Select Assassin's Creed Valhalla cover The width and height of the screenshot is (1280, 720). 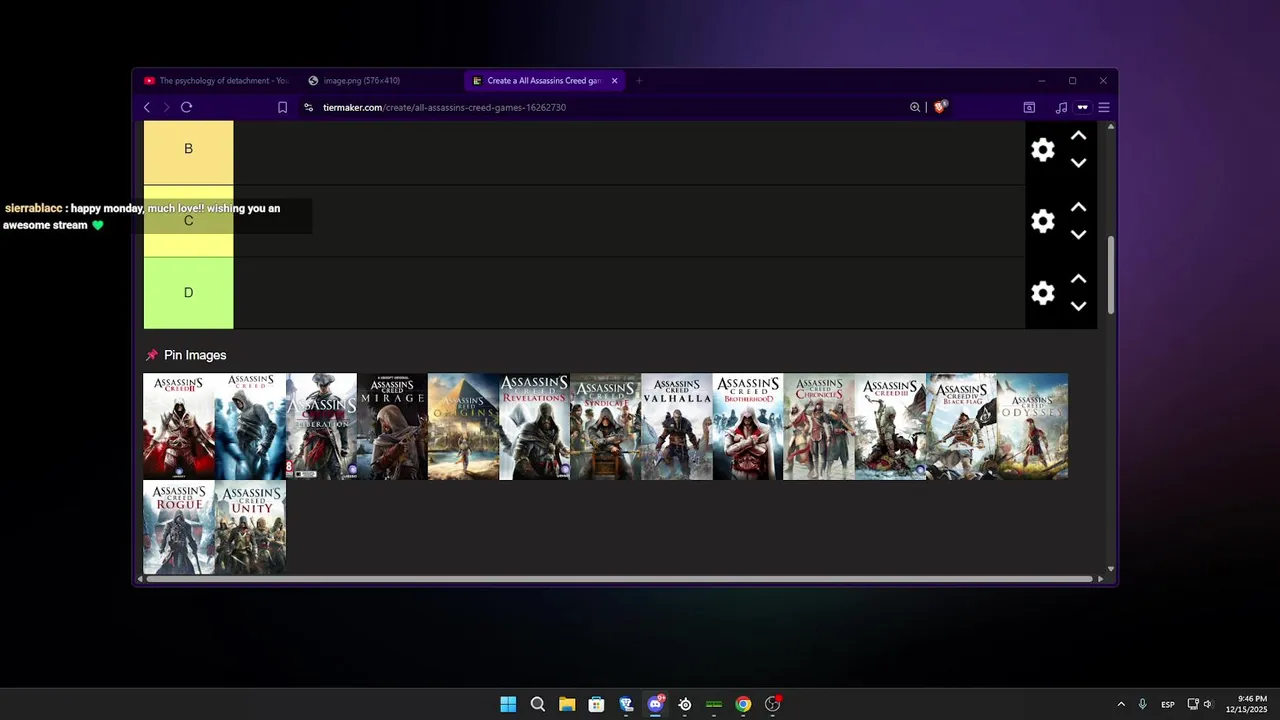(677, 426)
